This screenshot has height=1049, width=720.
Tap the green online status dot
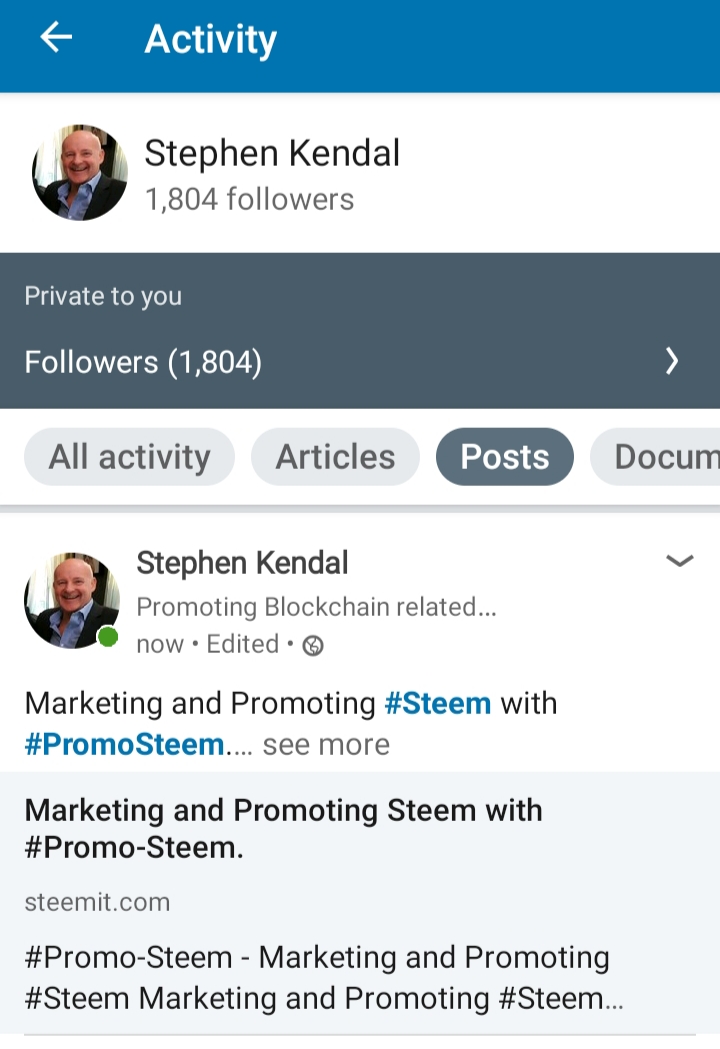(108, 637)
